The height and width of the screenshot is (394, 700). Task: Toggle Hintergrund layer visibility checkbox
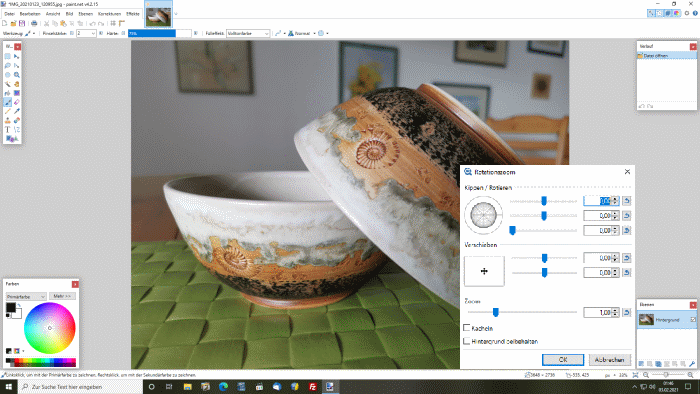(693, 319)
